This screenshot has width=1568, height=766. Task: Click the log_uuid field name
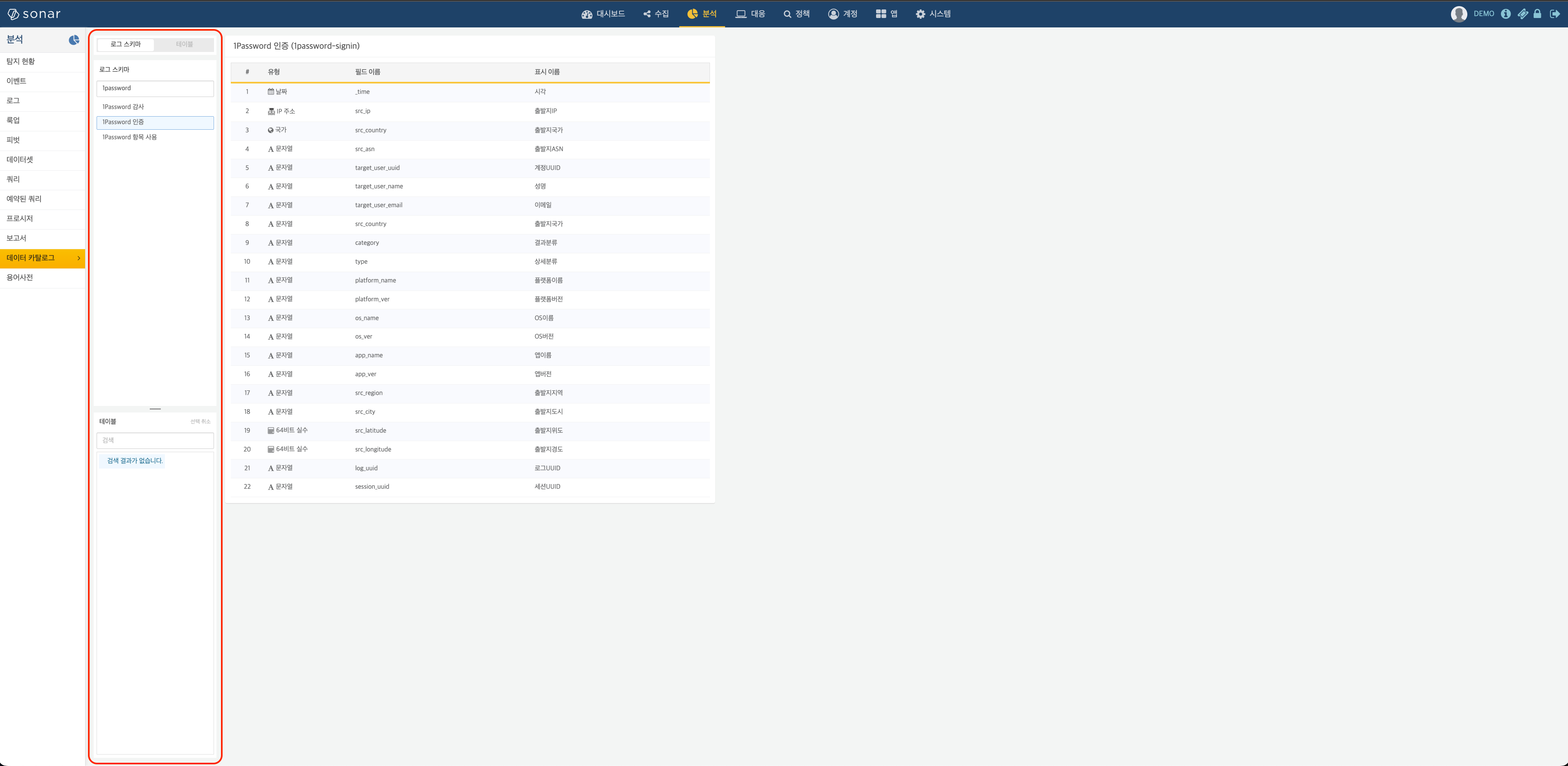(367, 468)
